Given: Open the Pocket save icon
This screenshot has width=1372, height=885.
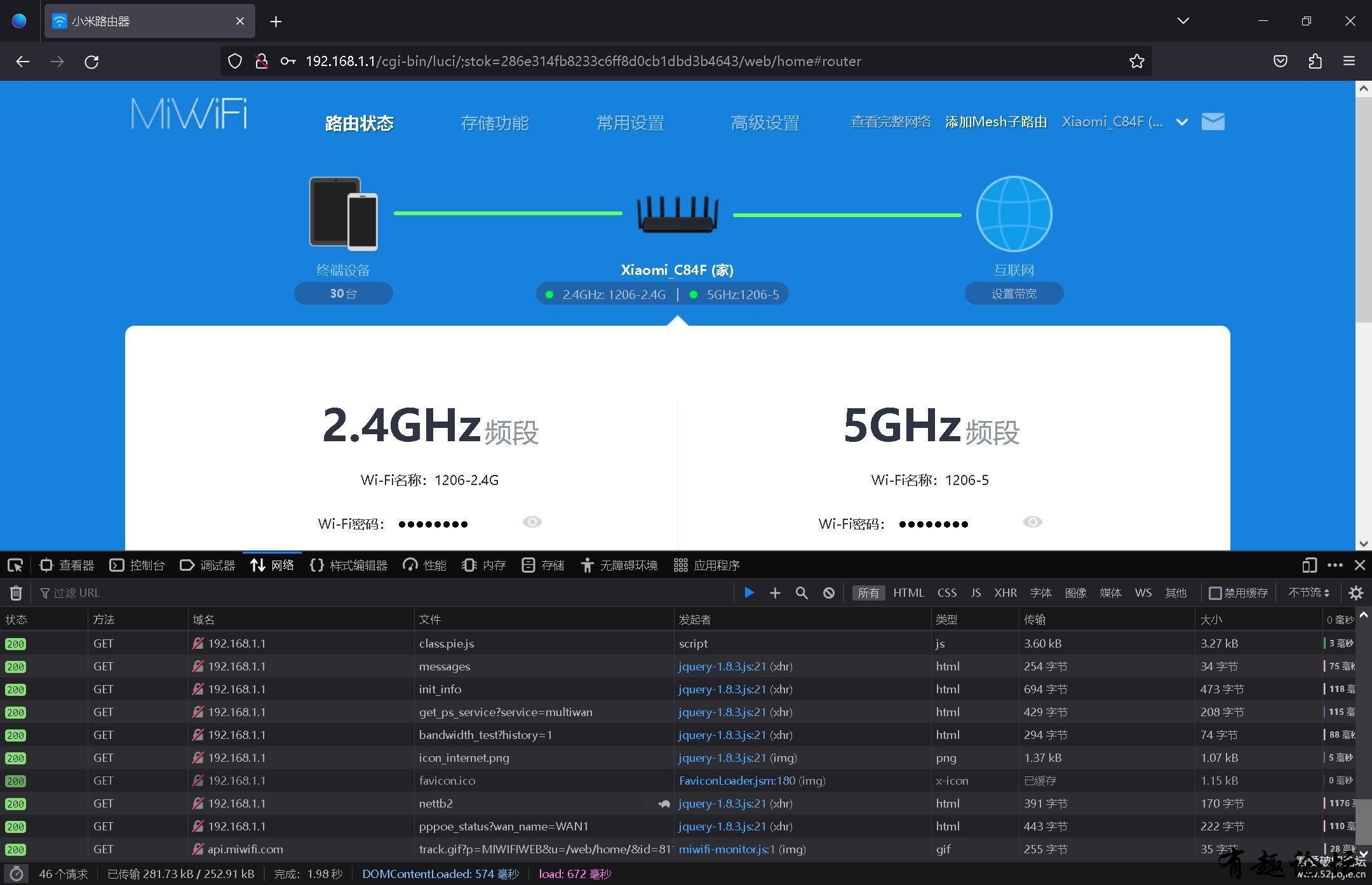Looking at the screenshot, I should click(1281, 61).
